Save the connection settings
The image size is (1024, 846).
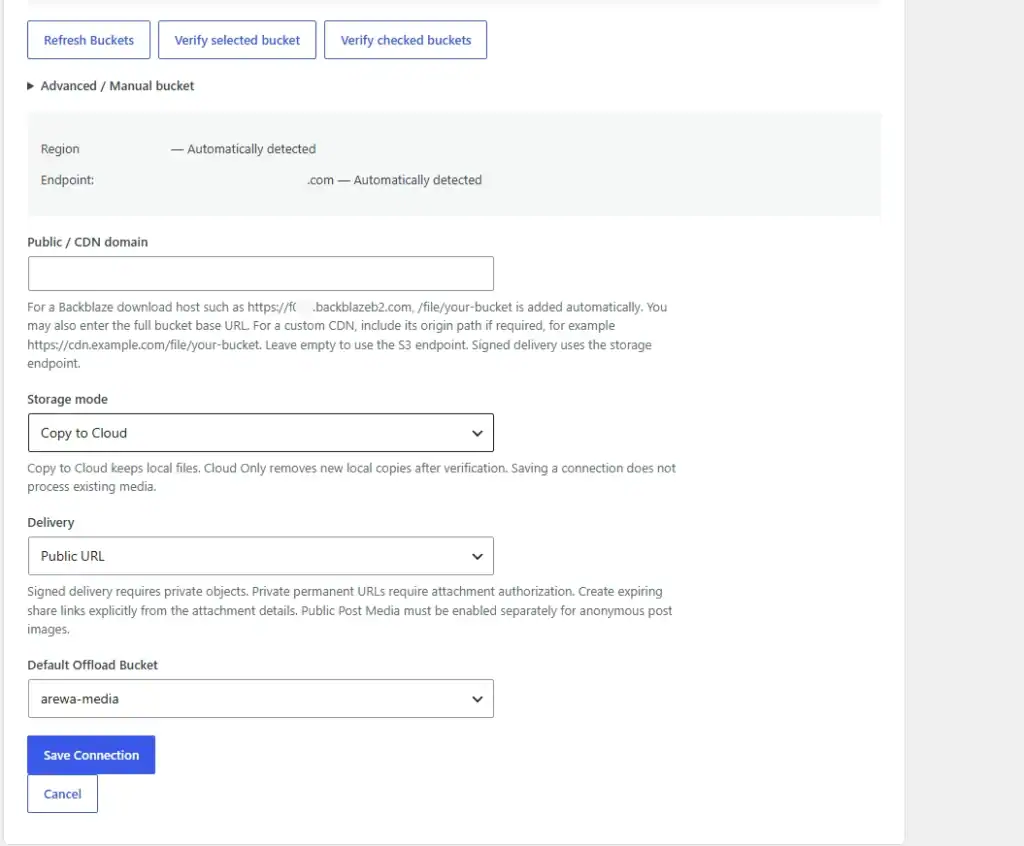[x=91, y=755]
